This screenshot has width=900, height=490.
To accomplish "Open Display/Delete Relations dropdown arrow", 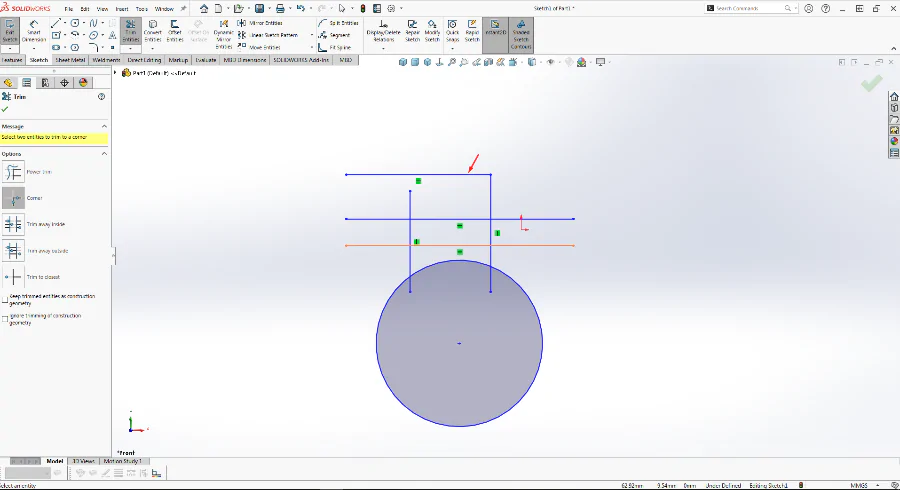I will point(383,48).
